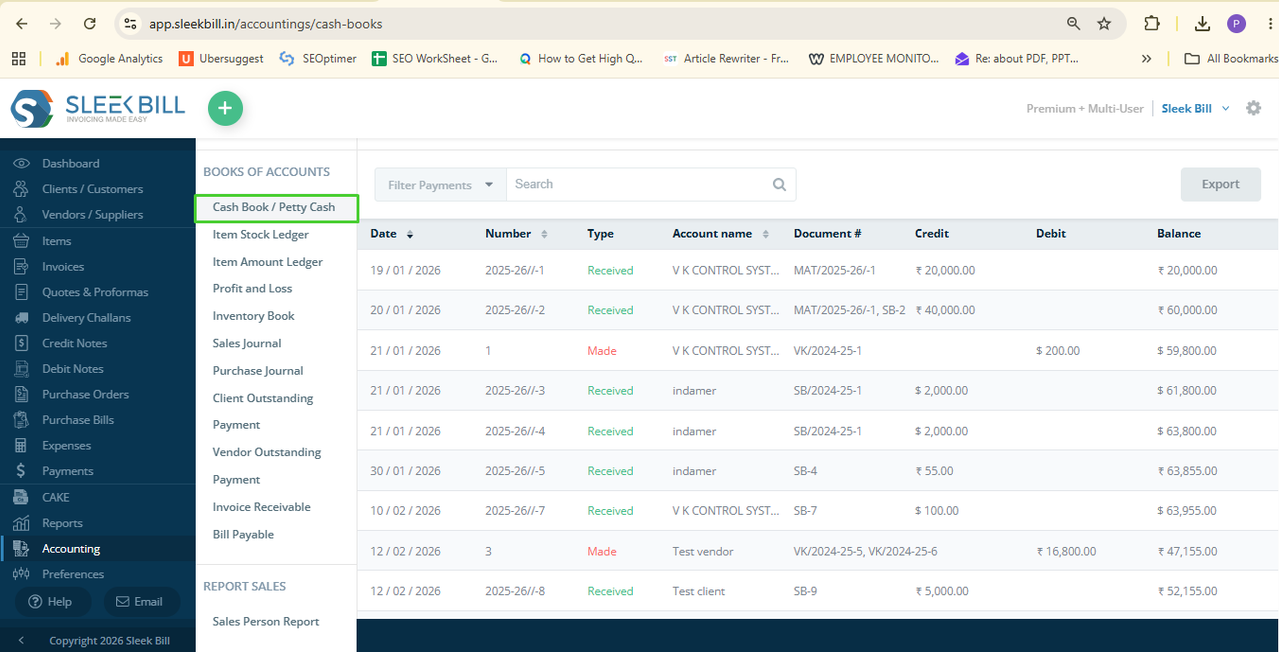
Task: Open the browser extensions puzzle icon
Action: [1152, 23]
